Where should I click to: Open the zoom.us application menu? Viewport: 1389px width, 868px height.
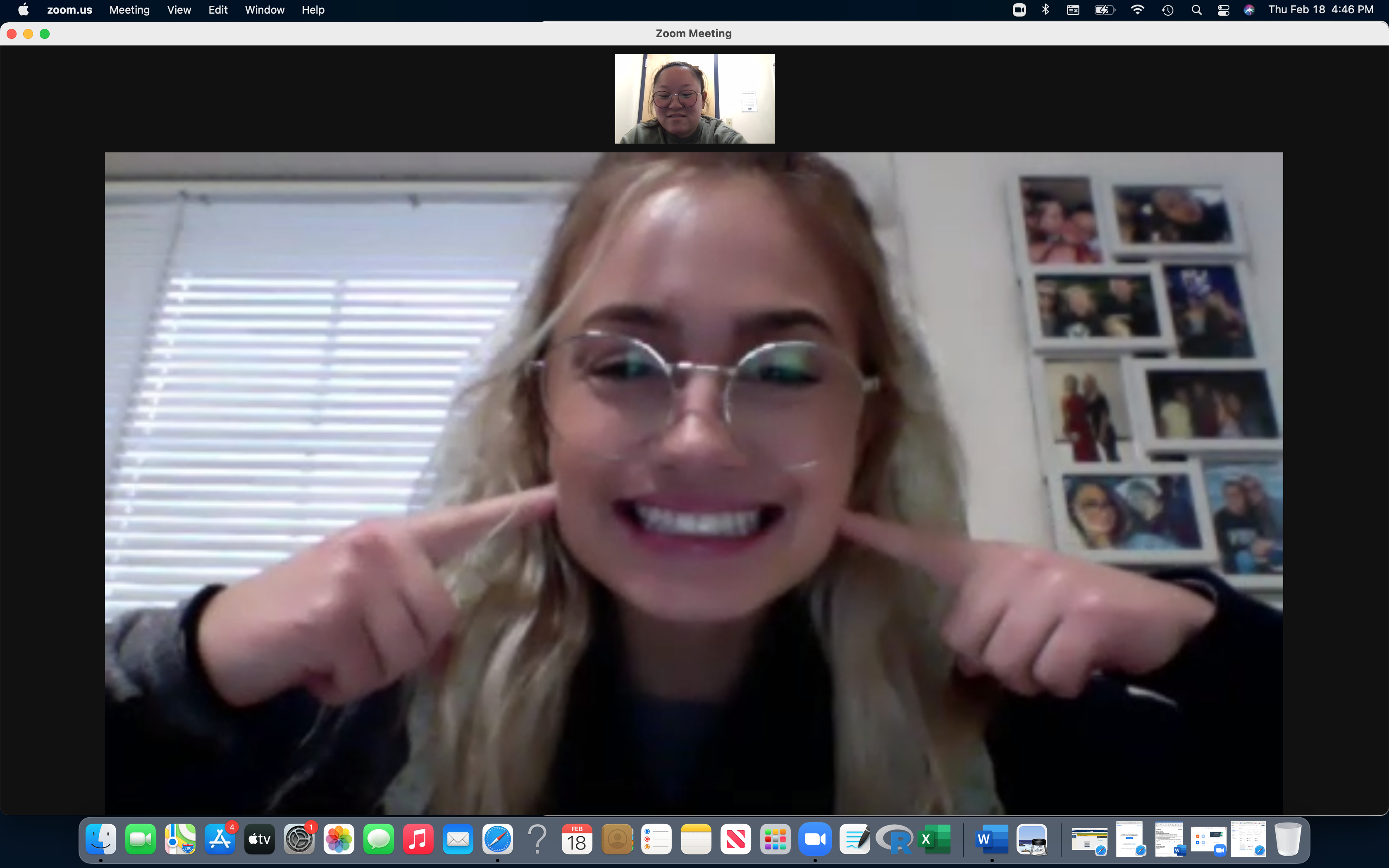pyautogui.click(x=69, y=10)
